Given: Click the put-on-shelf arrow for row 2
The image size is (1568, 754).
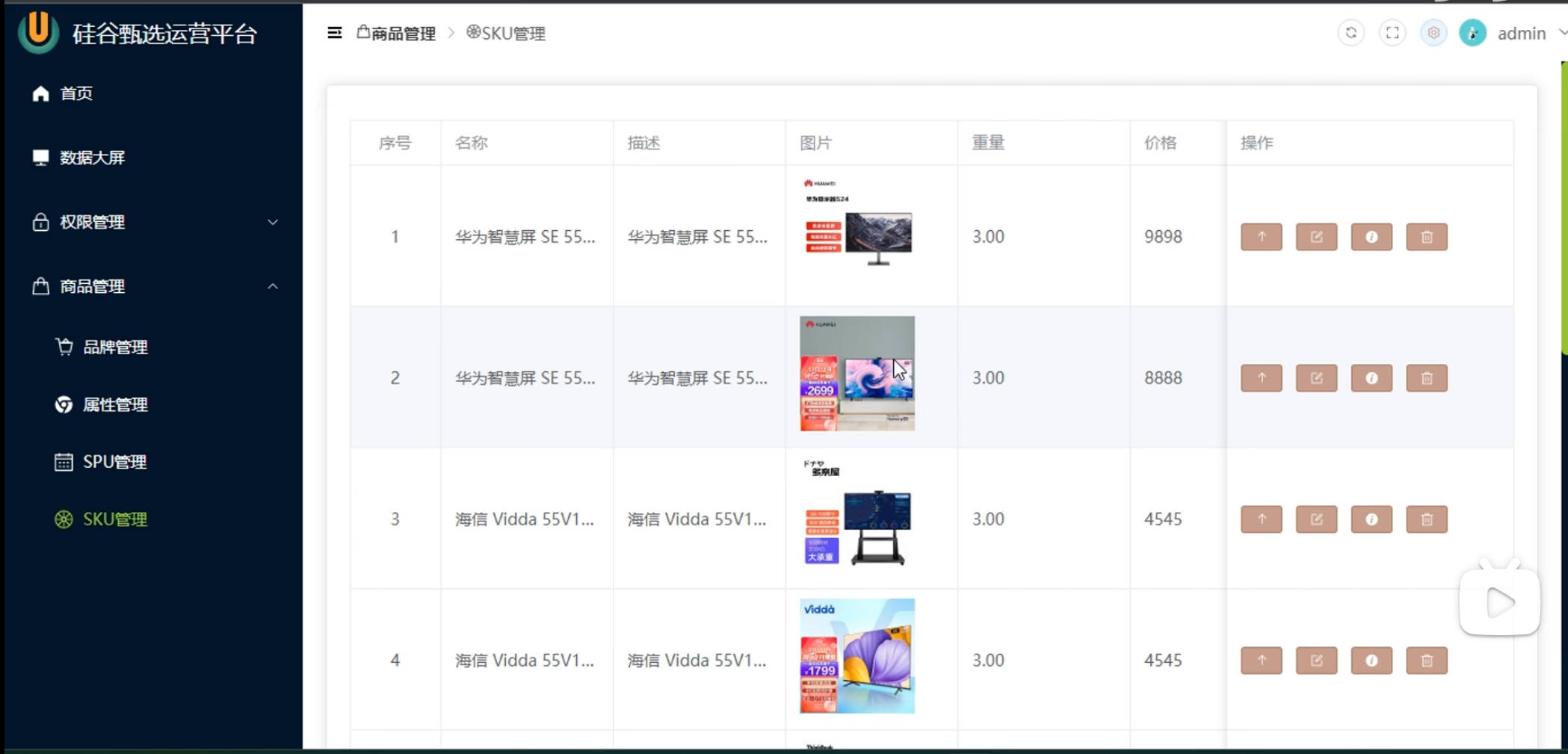Looking at the screenshot, I should click(x=1261, y=378).
